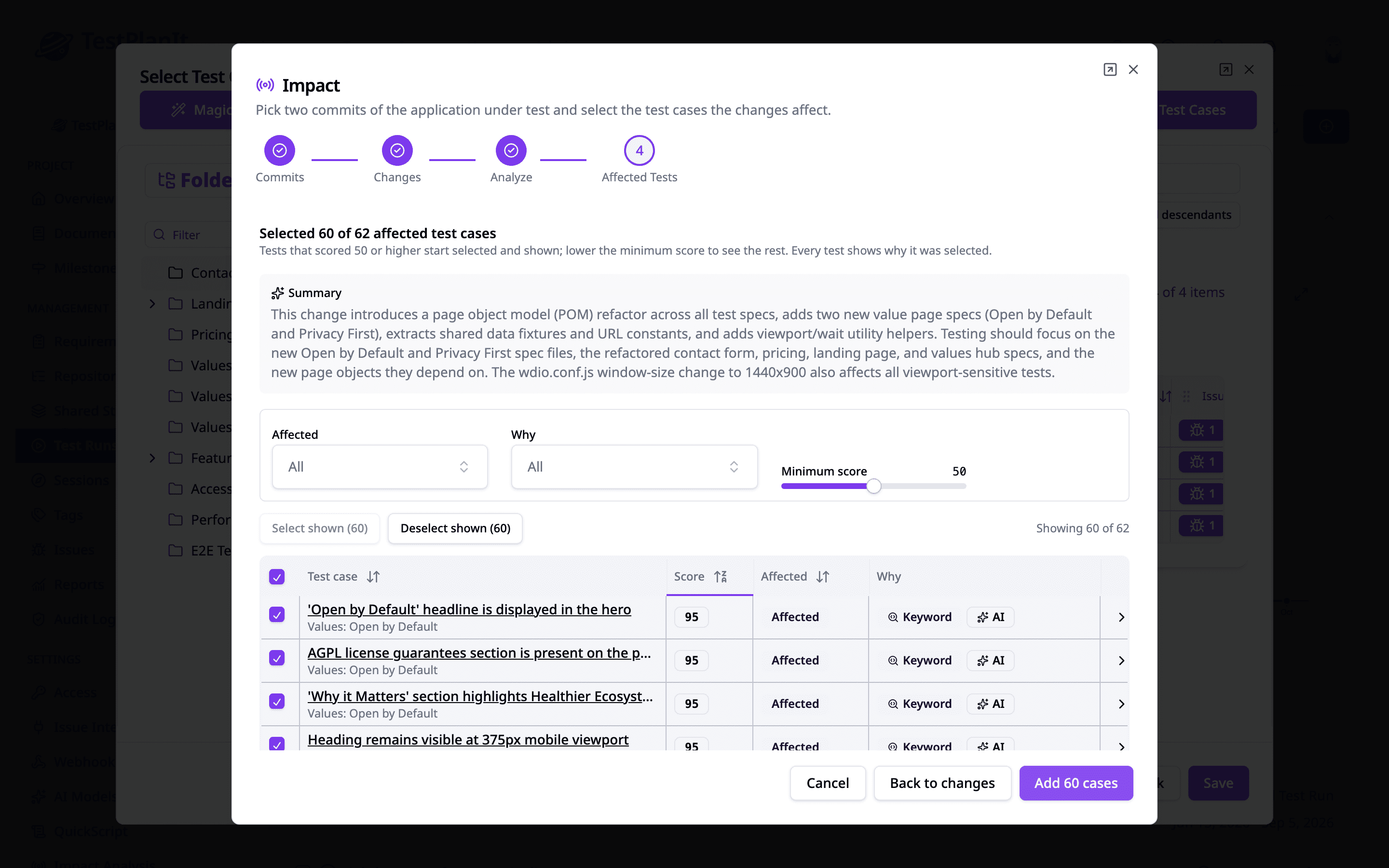
Task: Sort by Affected column icon
Action: click(x=822, y=576)
